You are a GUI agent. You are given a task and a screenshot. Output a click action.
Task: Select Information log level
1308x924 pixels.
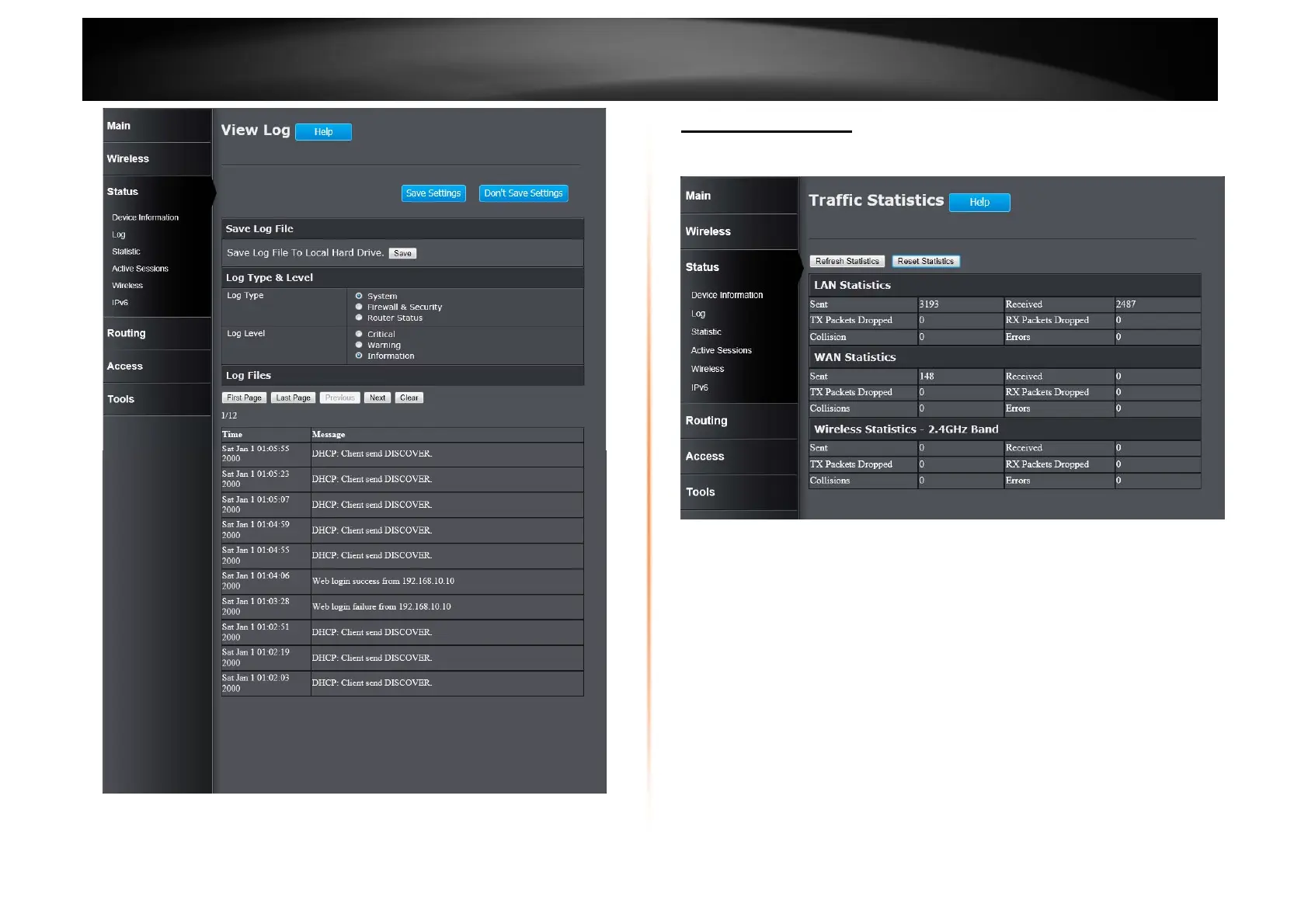[x=359, y=356]
